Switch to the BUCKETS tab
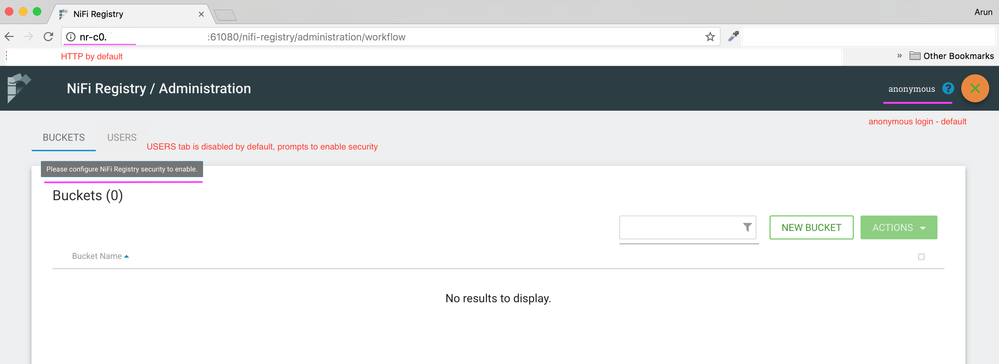The height and width of the screenshot is (364, 999). point(64,138)
